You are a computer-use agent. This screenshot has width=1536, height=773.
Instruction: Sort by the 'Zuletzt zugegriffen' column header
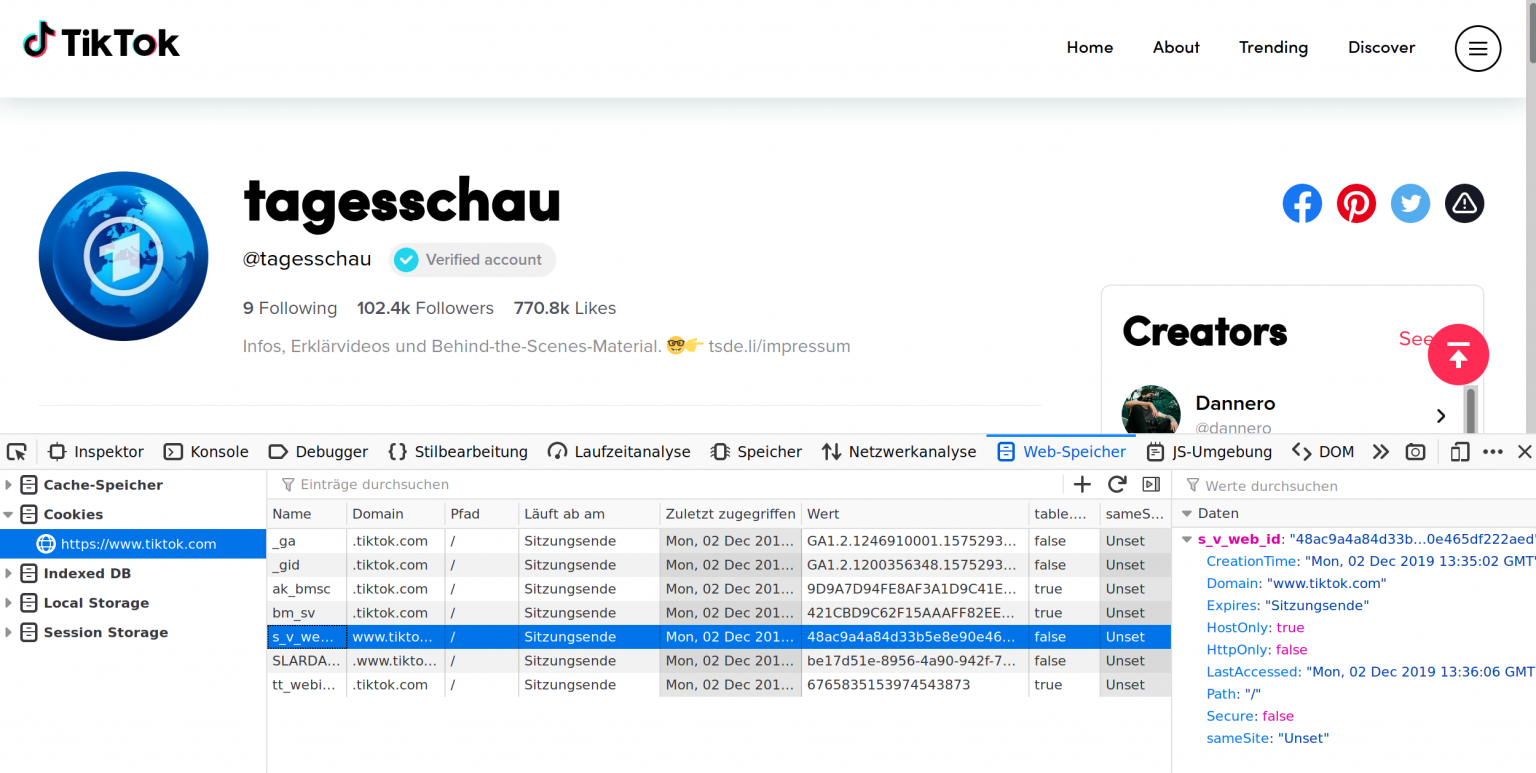tap(731, 514)
